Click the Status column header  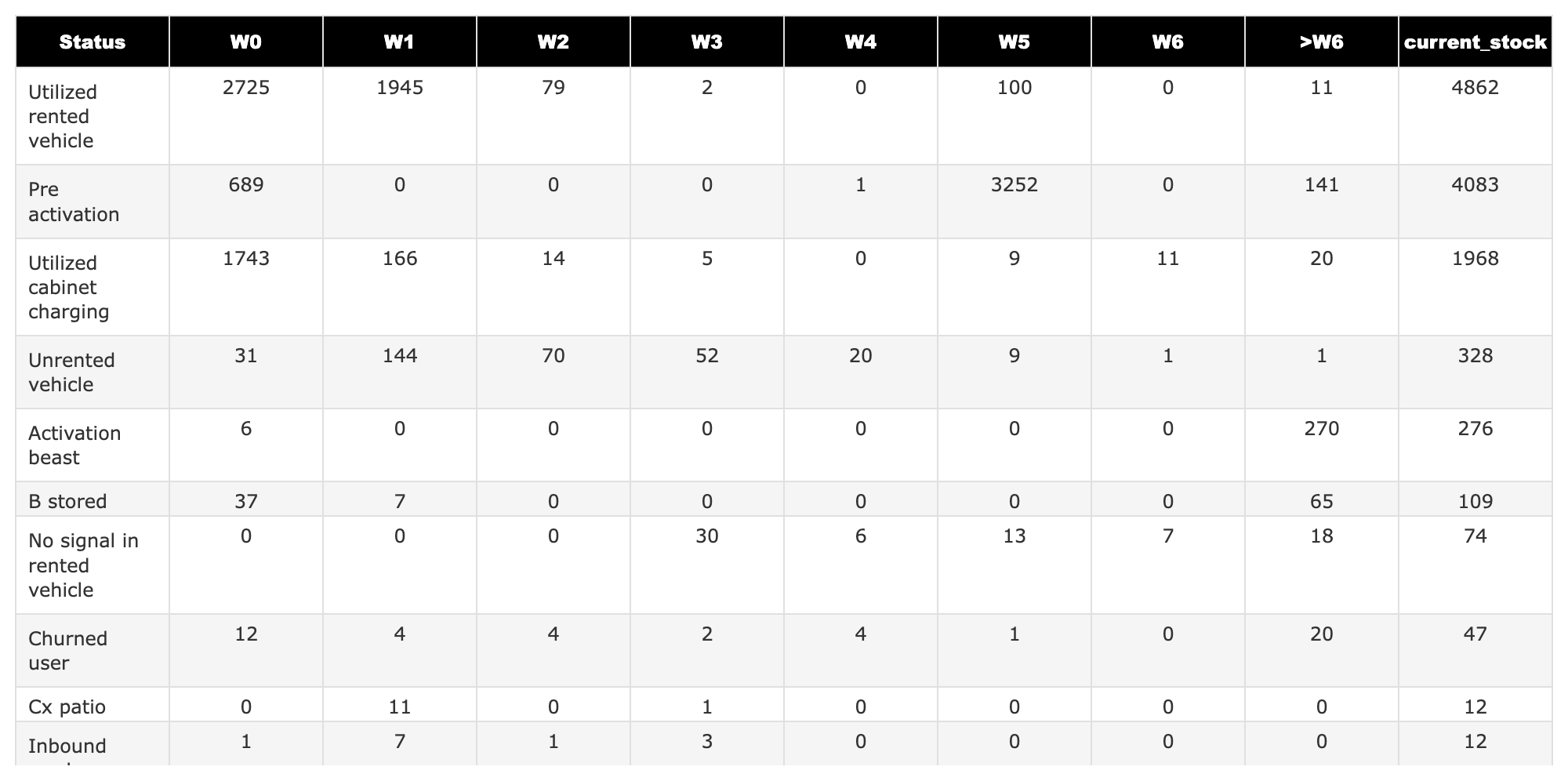point(93,42)
